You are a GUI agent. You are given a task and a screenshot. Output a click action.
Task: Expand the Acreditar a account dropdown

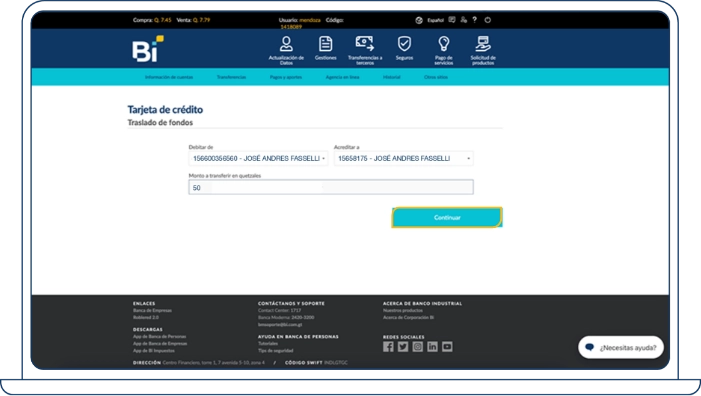tap(404, 158)
